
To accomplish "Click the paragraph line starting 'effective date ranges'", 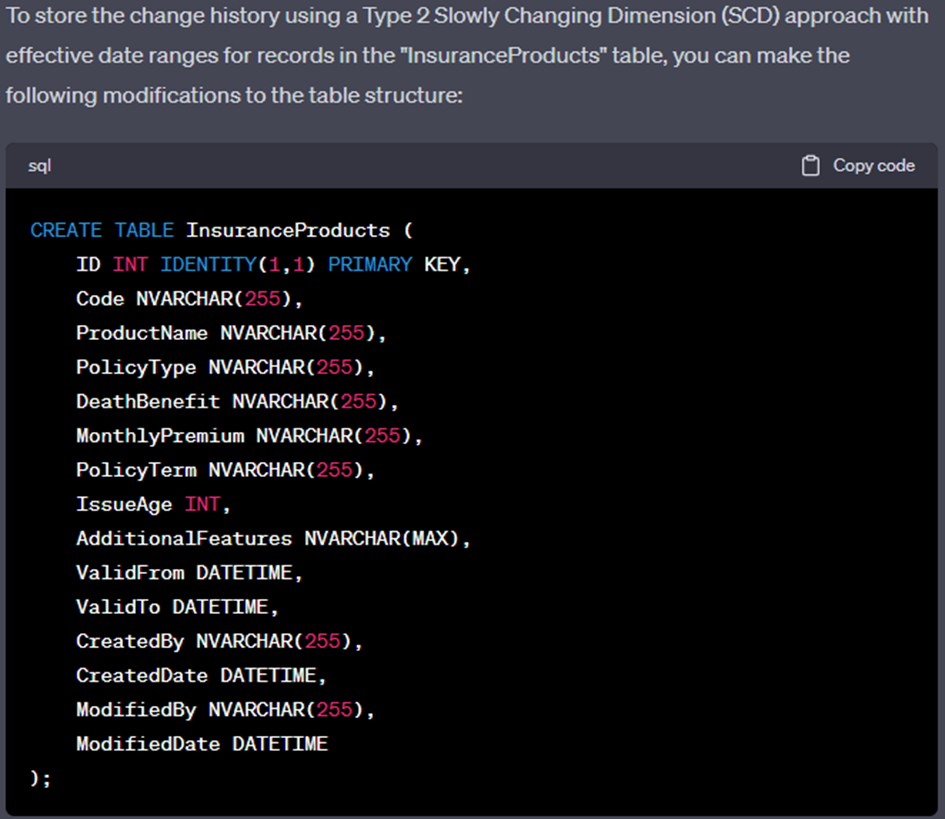I will (428, 56).
